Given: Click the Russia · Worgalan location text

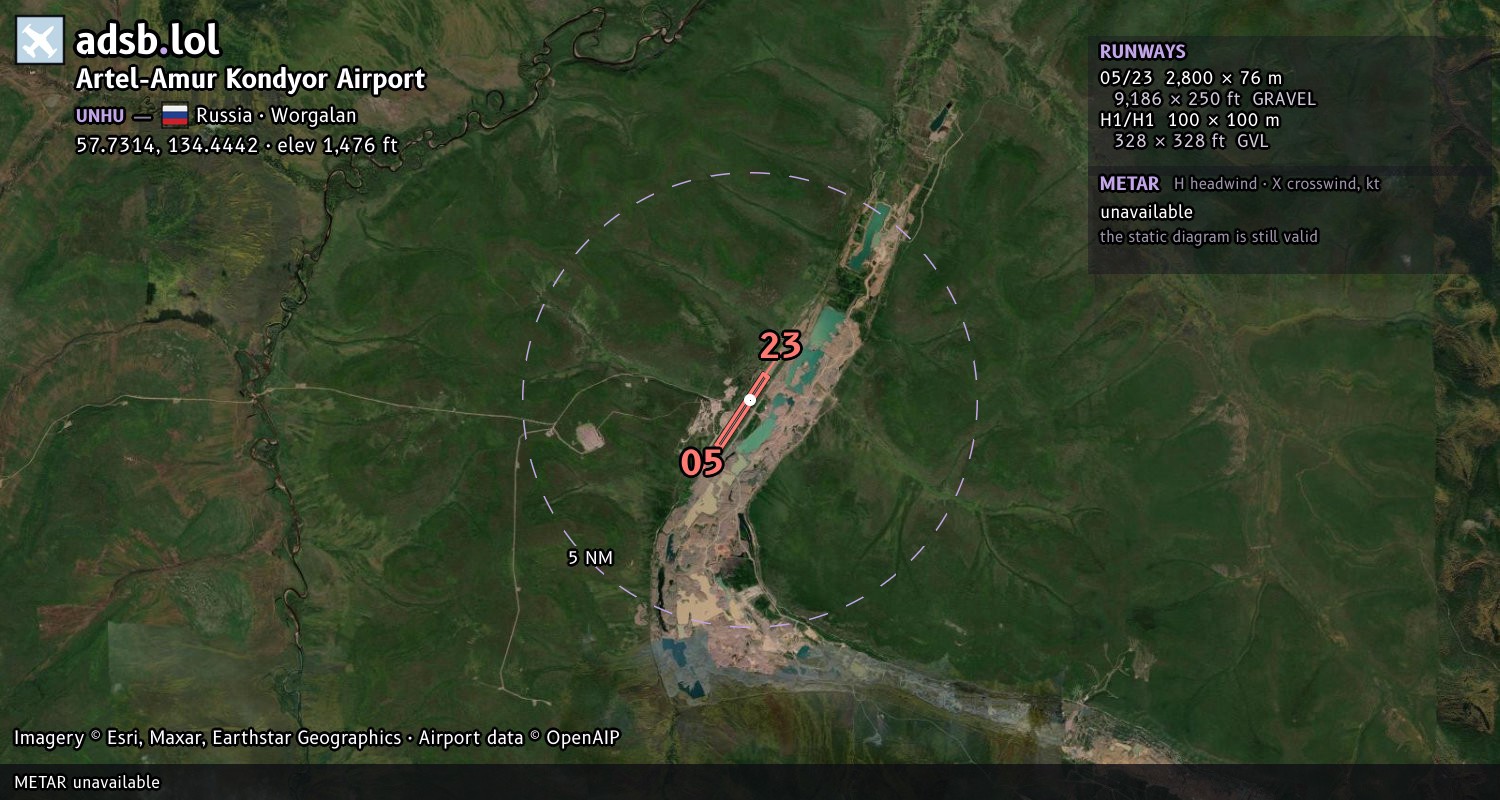Looking at the screenshot, I should click(276, 115).
